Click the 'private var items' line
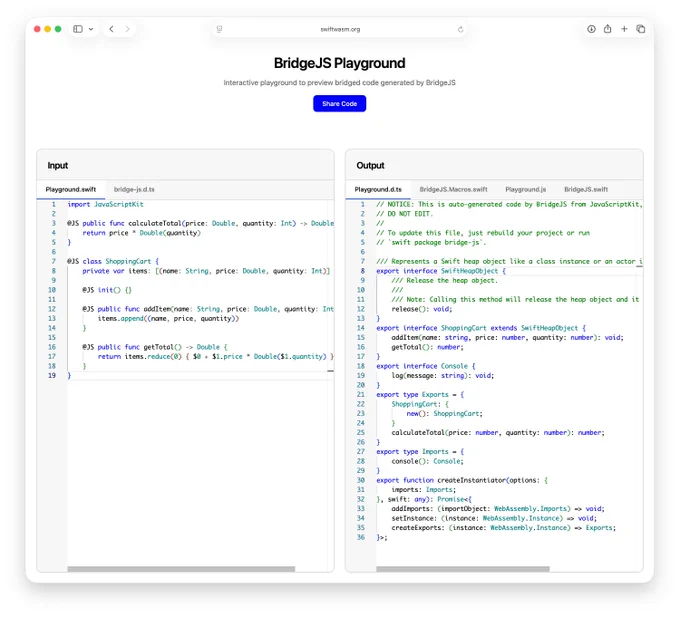680x617 pixels. [x=206, y=271]
